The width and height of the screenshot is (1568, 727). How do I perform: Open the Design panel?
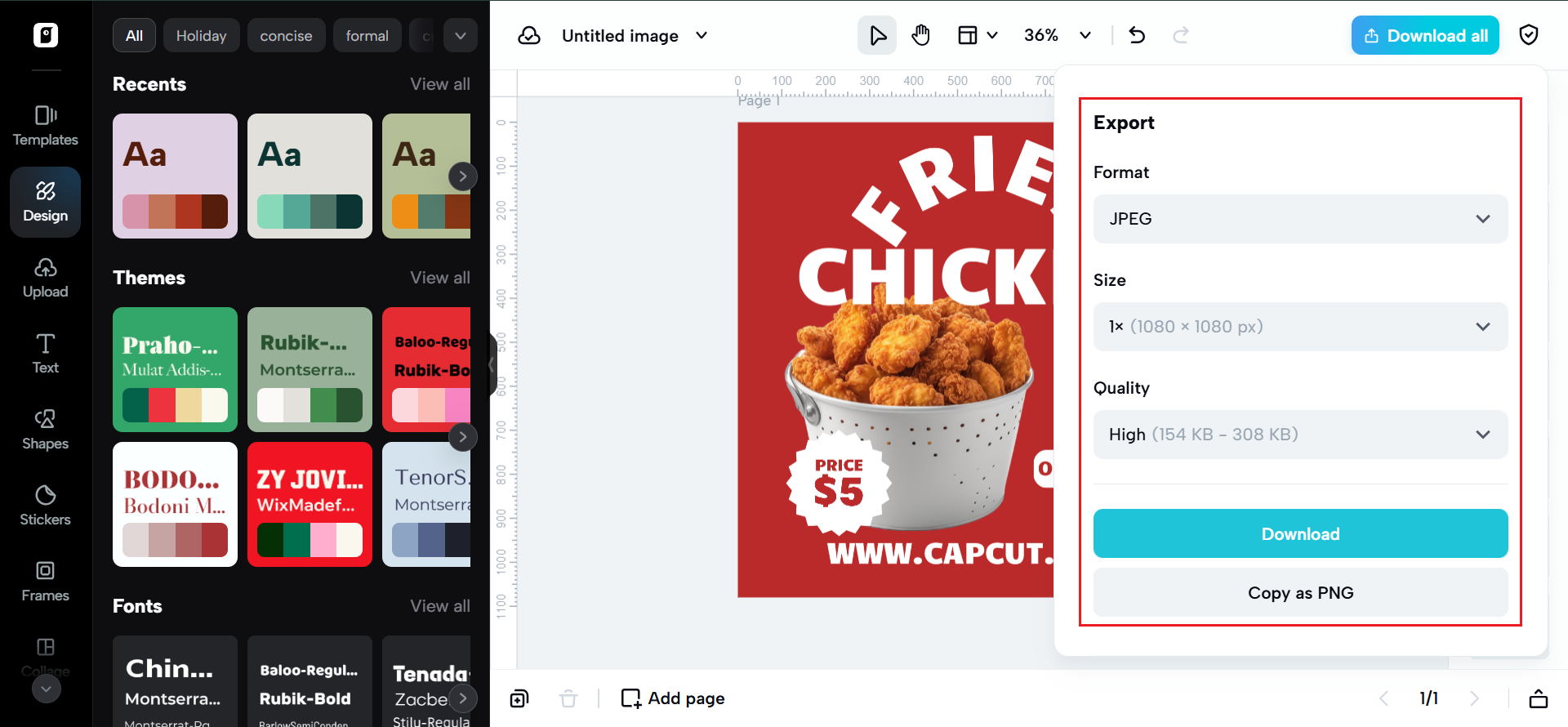(46, 202)
